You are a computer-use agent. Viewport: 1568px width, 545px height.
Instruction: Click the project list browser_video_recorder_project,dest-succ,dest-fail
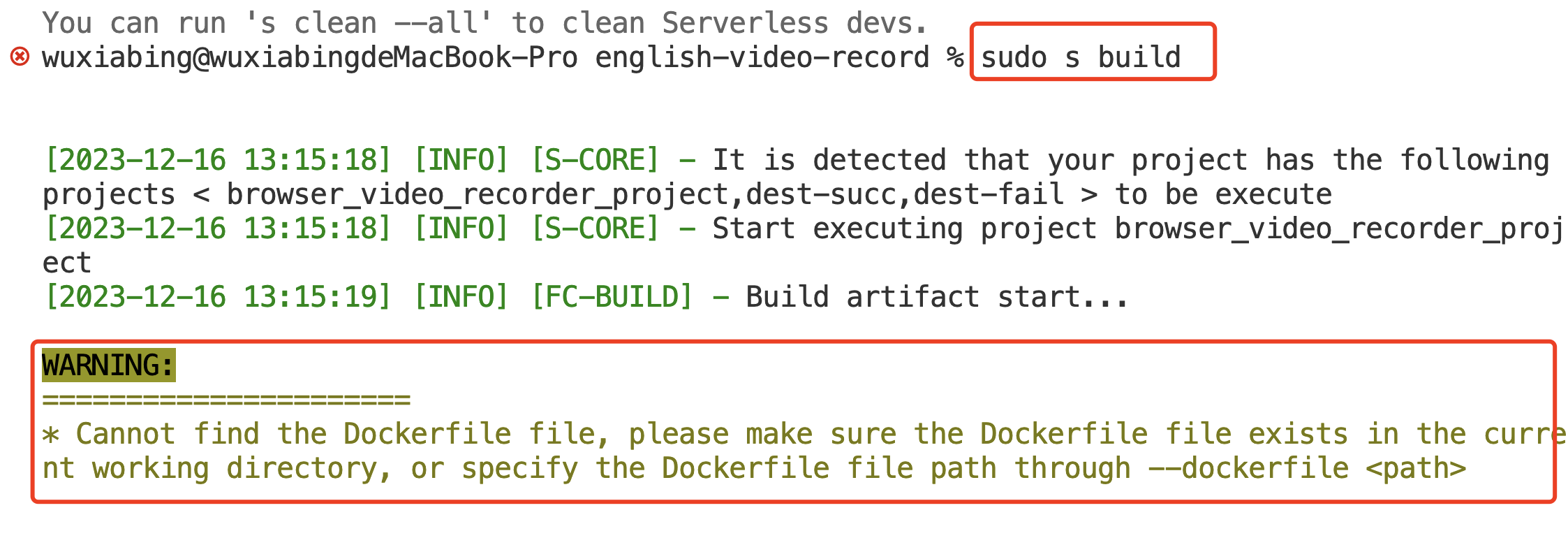pyautogui.click(x=645, y=194)
